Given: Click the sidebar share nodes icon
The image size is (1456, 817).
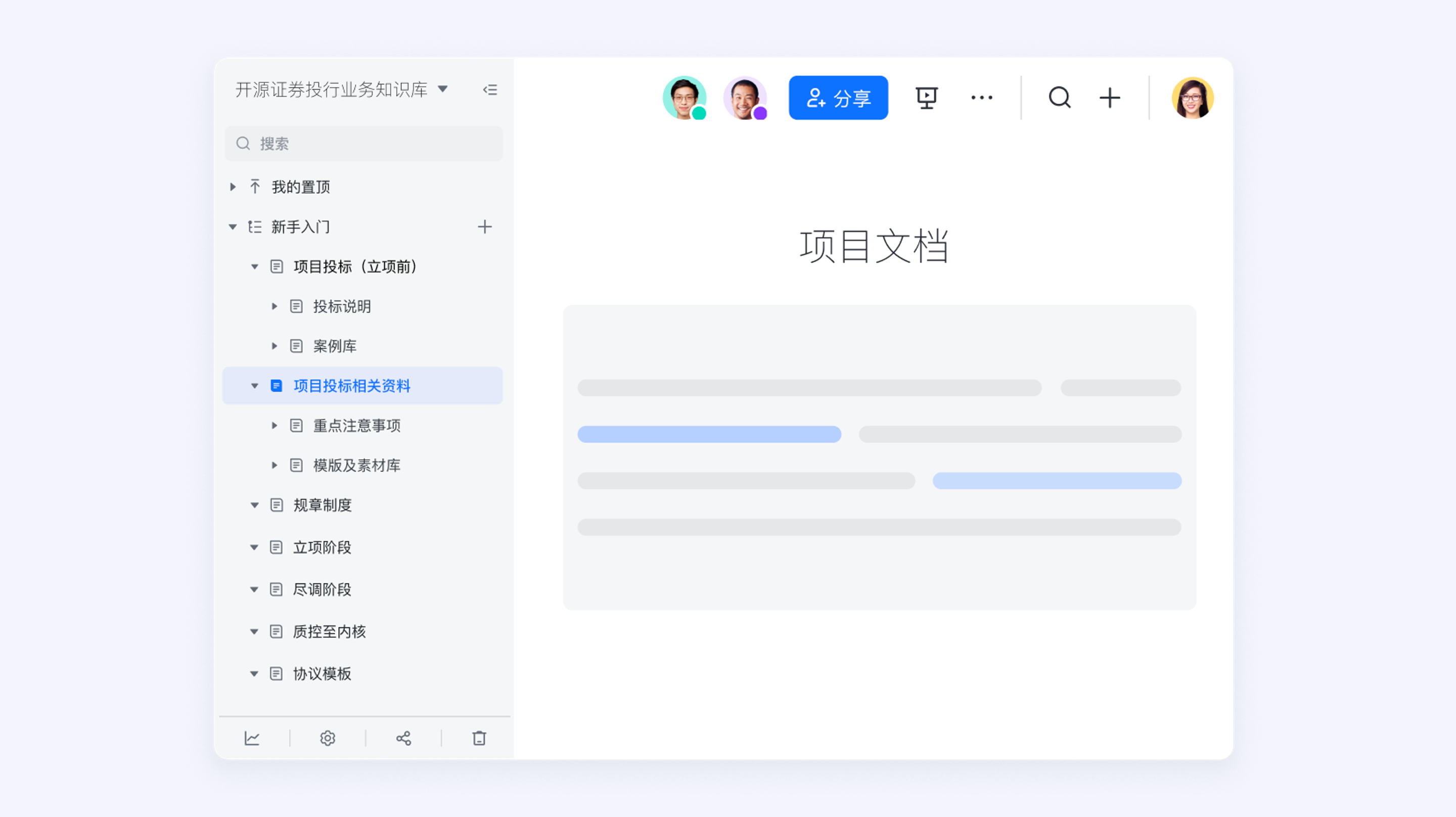Looking at the screenshot, I should [403, 739].
